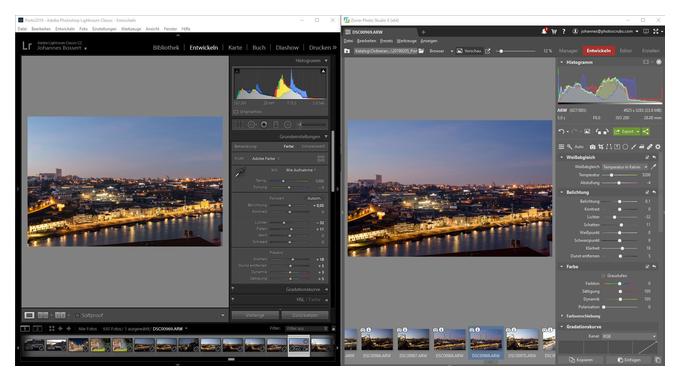Select Lightroom's graduated filter tool

(x=276, y=124)
